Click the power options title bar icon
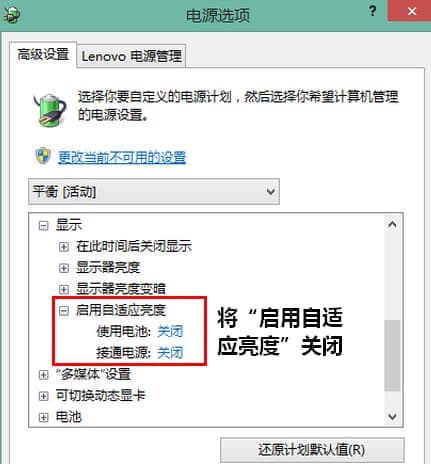This screenshot has width=431, height=464. [x=11, y=15]
